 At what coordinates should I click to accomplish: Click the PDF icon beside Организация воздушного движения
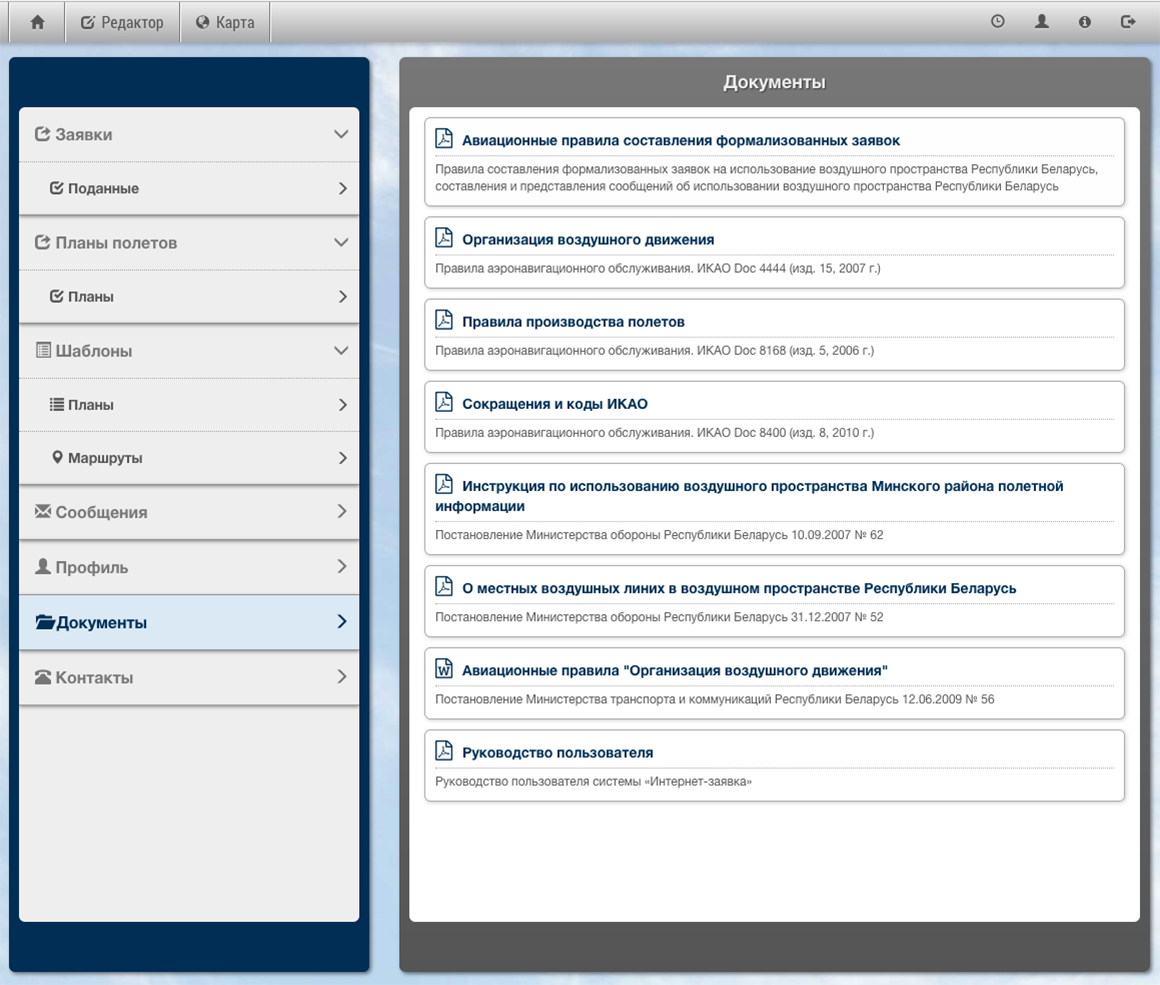tap(444, 238)
